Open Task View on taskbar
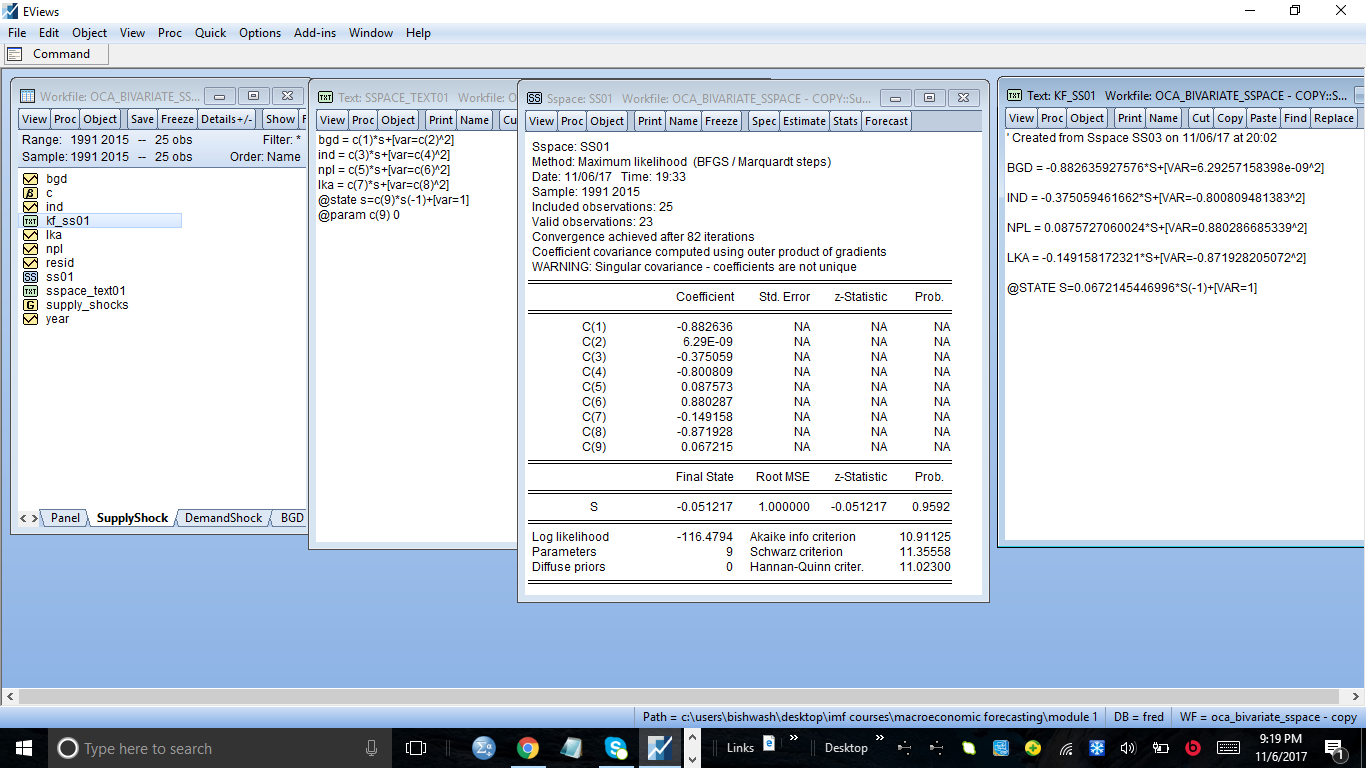Viewport: 1366px width, 768px height. (x=416, y=748)
